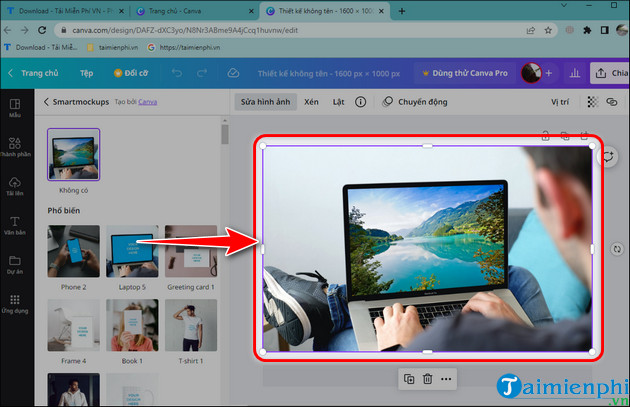This screenshot has width=630, height=407.
Task: Select the Không có mockup thumbnail
Action: (74, 155)
